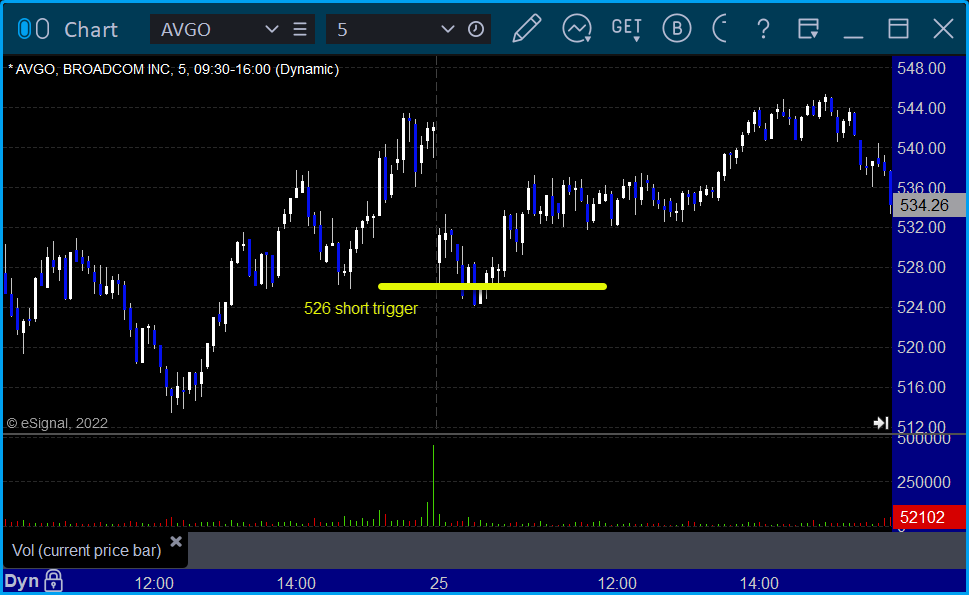Click the 540.00 price axis label
Screen dimensions: 969x595
921,148
